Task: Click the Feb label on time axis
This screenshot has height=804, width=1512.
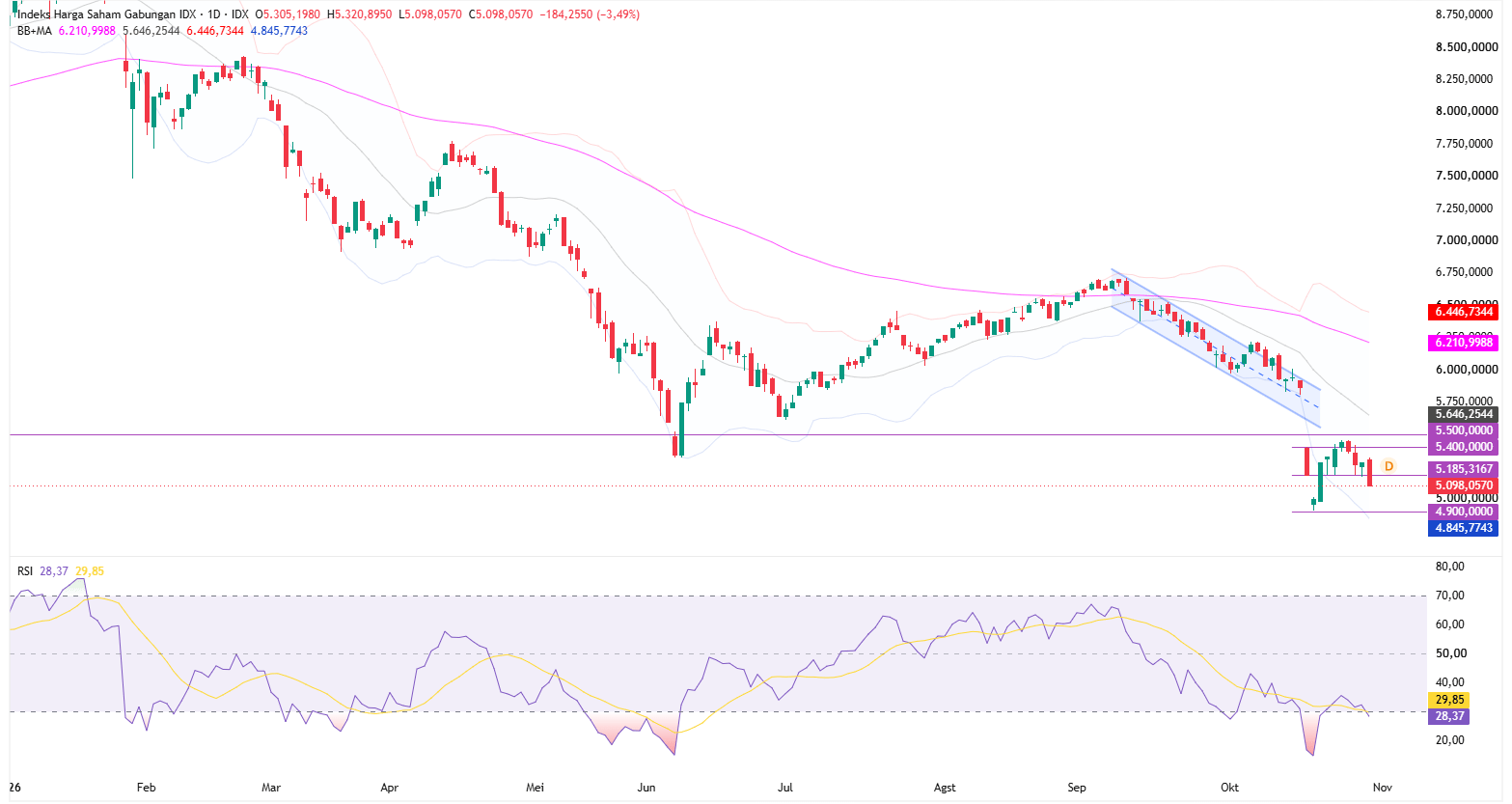Action: coord(146,788)
